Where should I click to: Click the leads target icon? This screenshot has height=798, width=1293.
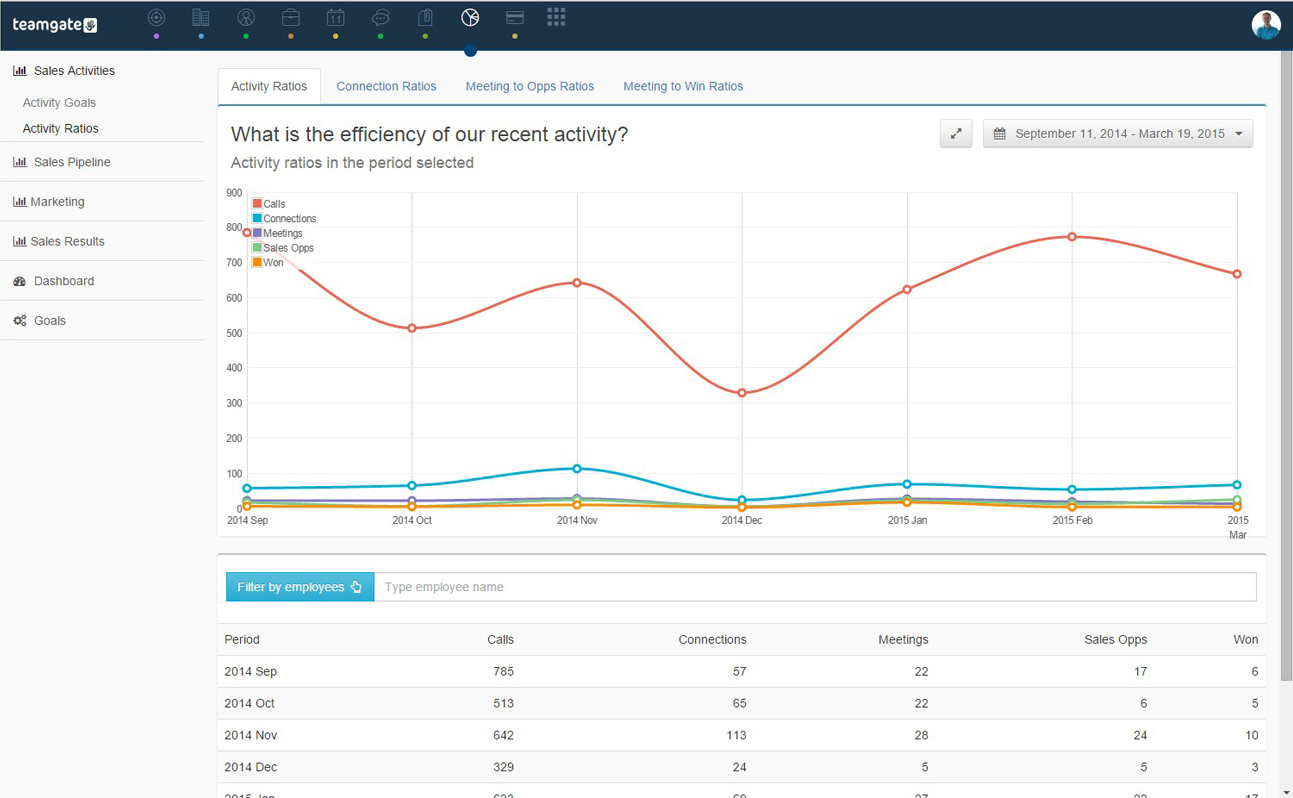tap(156, 17)
